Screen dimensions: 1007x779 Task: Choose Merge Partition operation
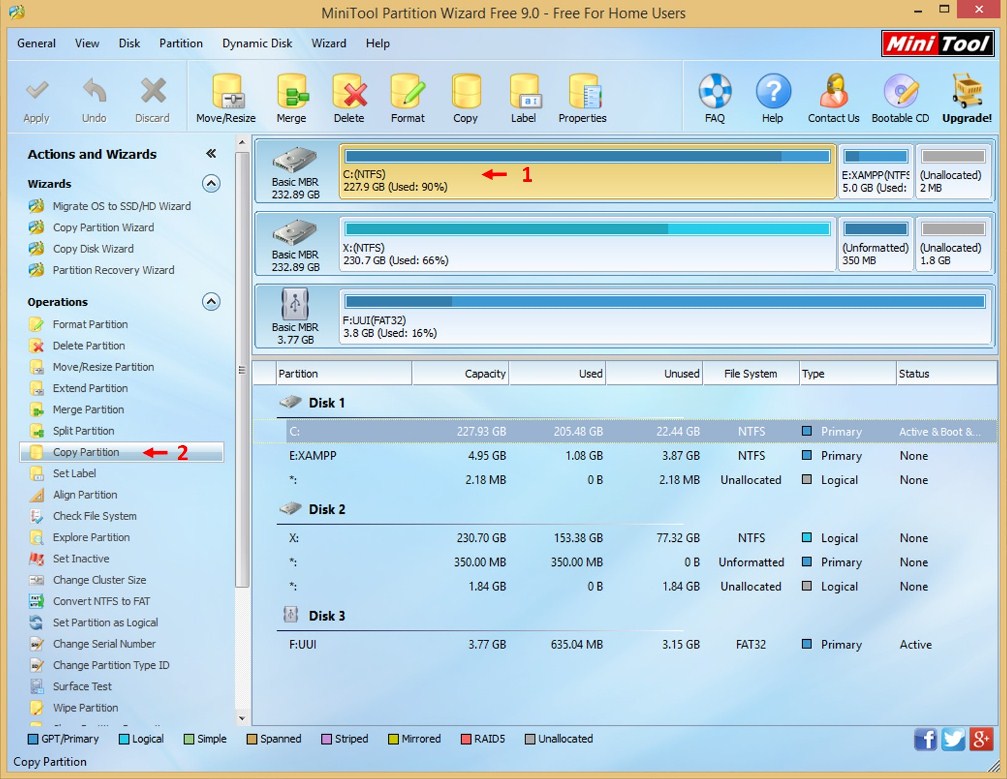(x=88, y=409)
